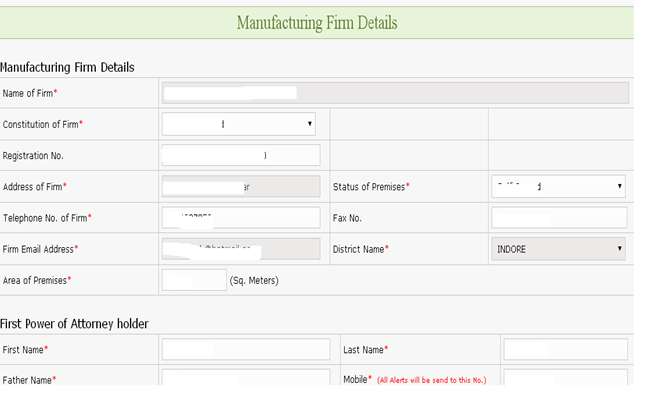Click the First Power of Attorney holder heading
Image resolution: width=650 pixels, height=400 pixels.
point(74,324)
